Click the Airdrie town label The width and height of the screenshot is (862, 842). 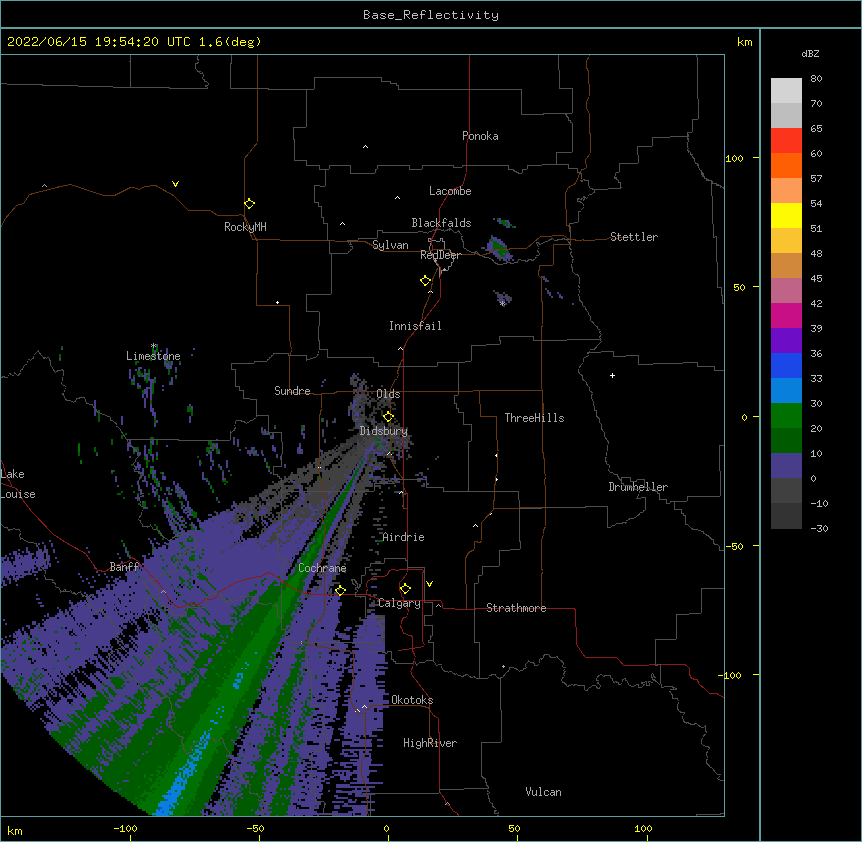pos(404,537)
